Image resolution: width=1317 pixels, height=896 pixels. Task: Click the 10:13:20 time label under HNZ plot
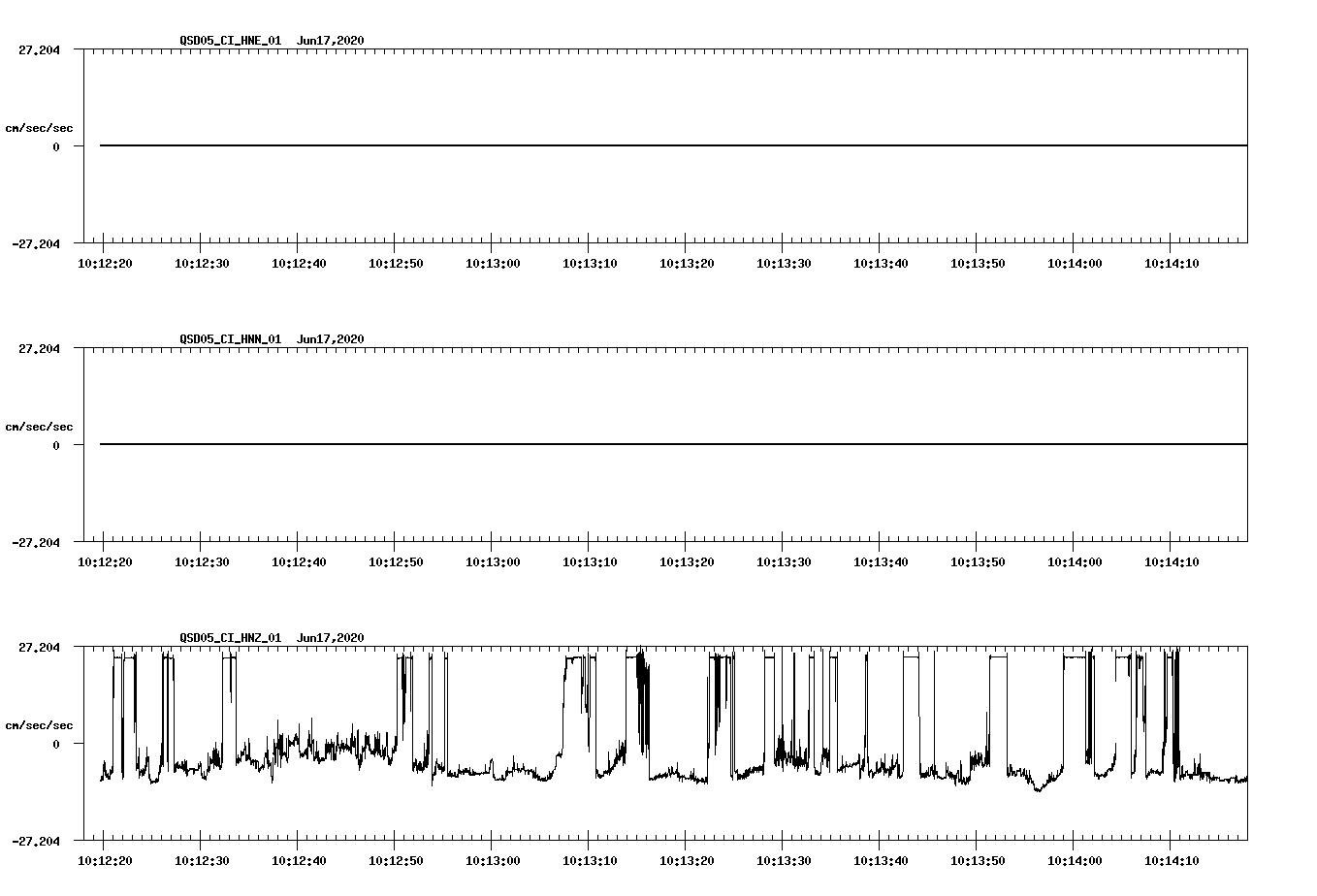pyautogui.click(x=687, y=861)
